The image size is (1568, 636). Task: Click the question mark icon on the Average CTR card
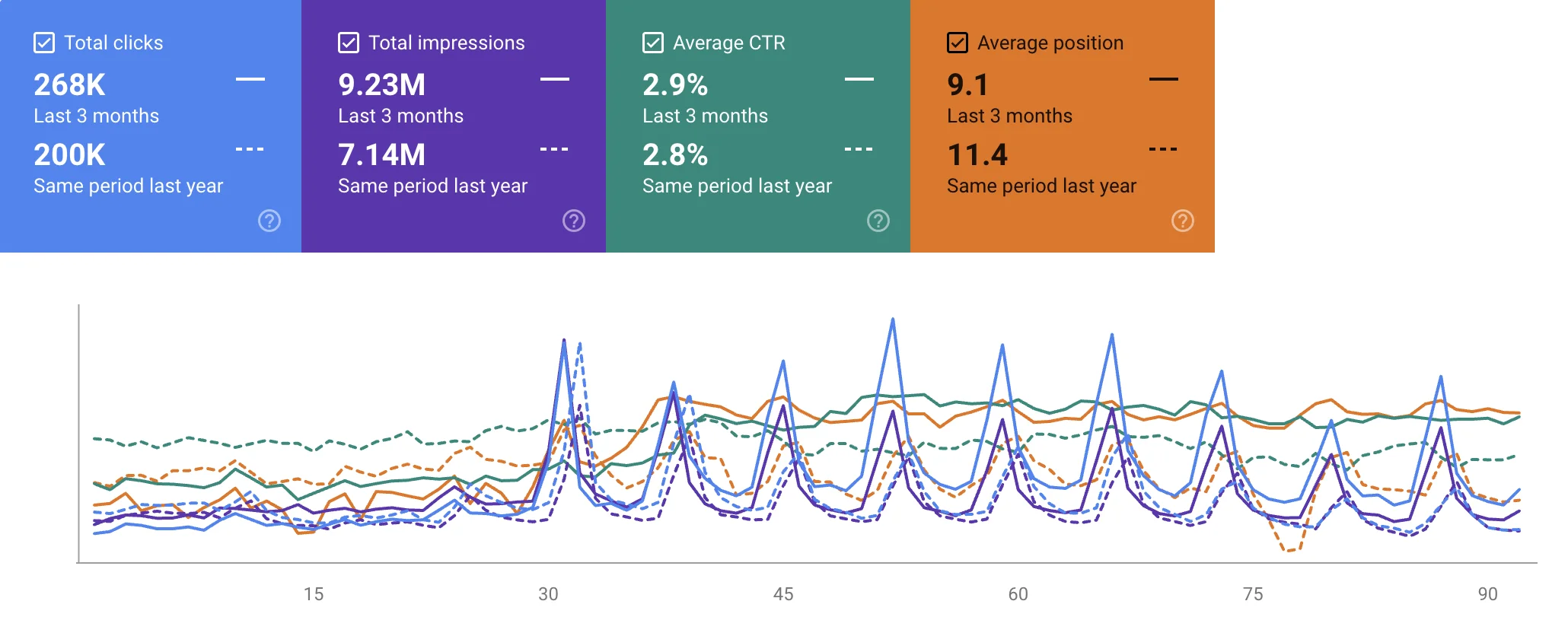coord(878,221)
